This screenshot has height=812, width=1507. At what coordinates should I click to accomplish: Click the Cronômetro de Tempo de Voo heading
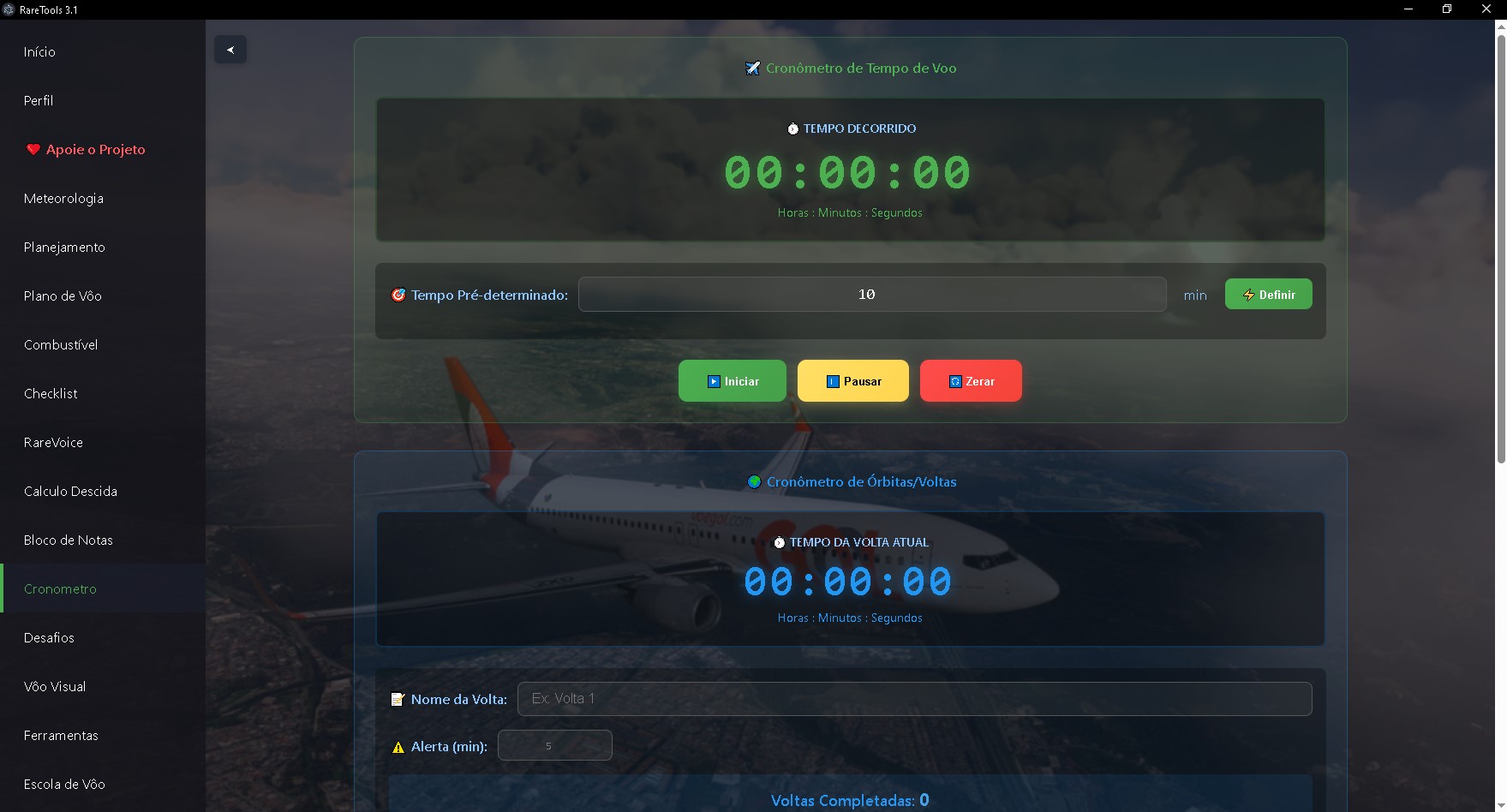(861, 69)
